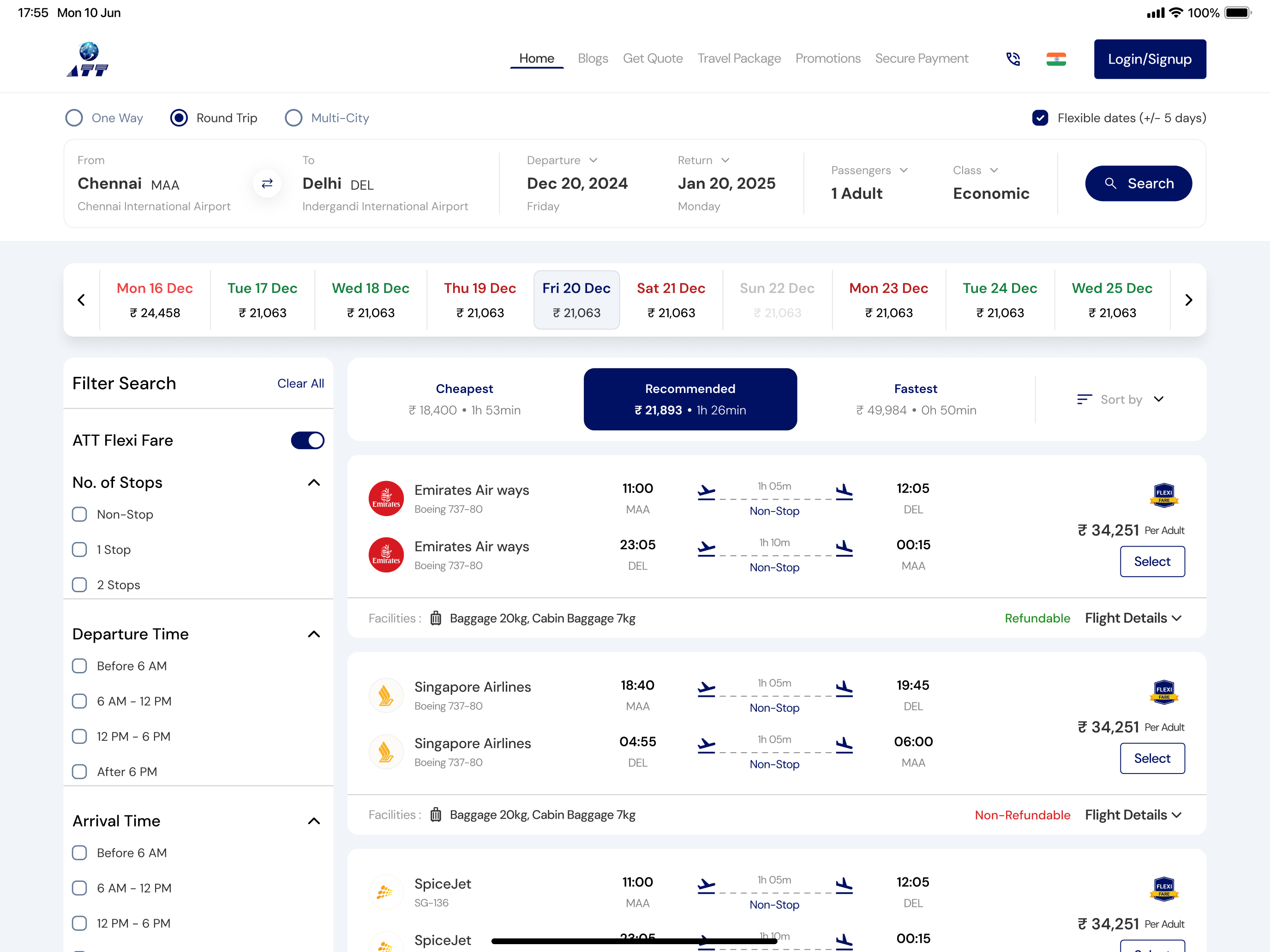Check 1 Stop filter
This screenshot has height=952, width=1270.
pos(79,550)
